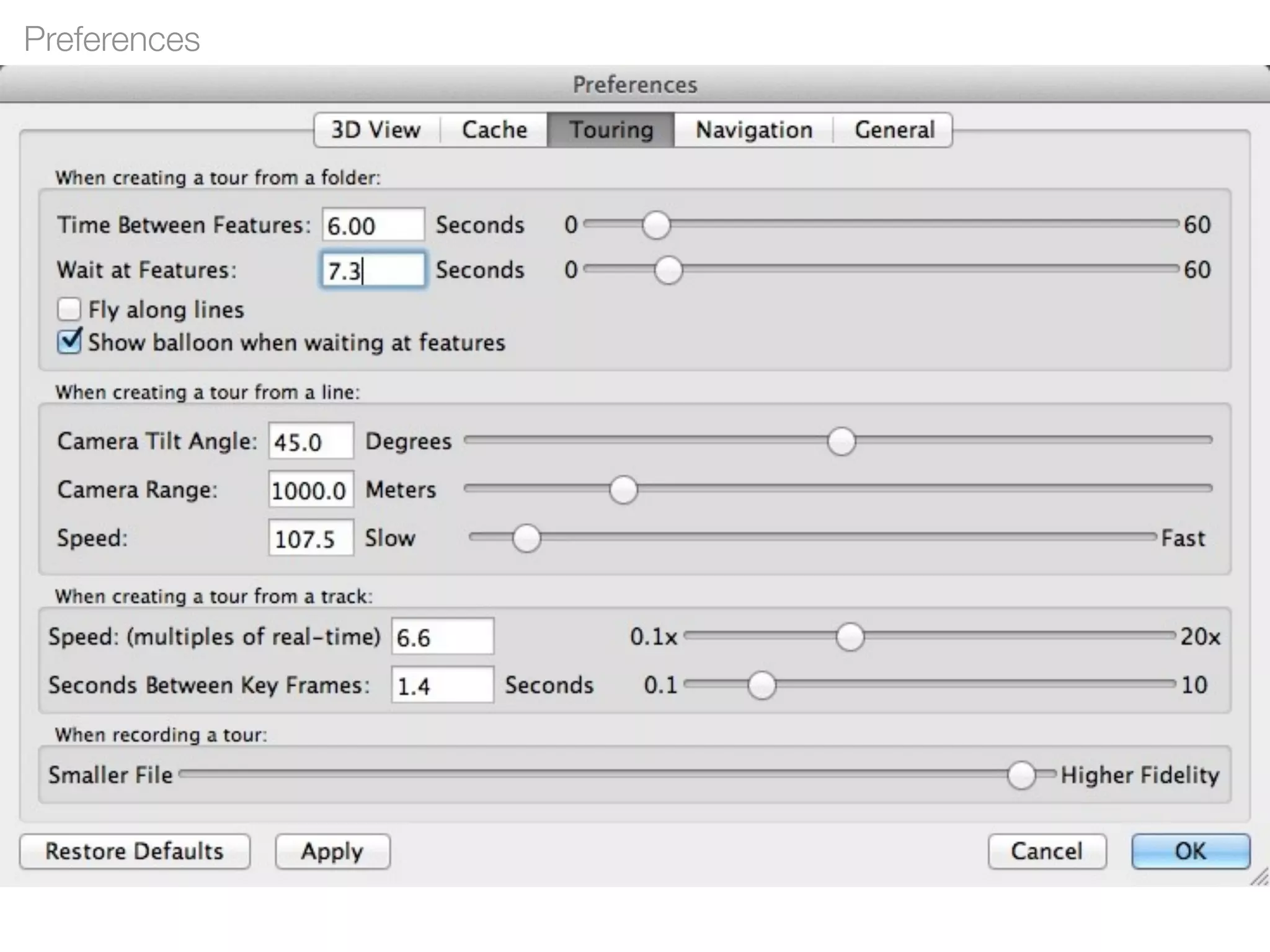Switch to the 3D View tab
The width and height of the screenshot is (1270, 952).
tap(376, 130)
